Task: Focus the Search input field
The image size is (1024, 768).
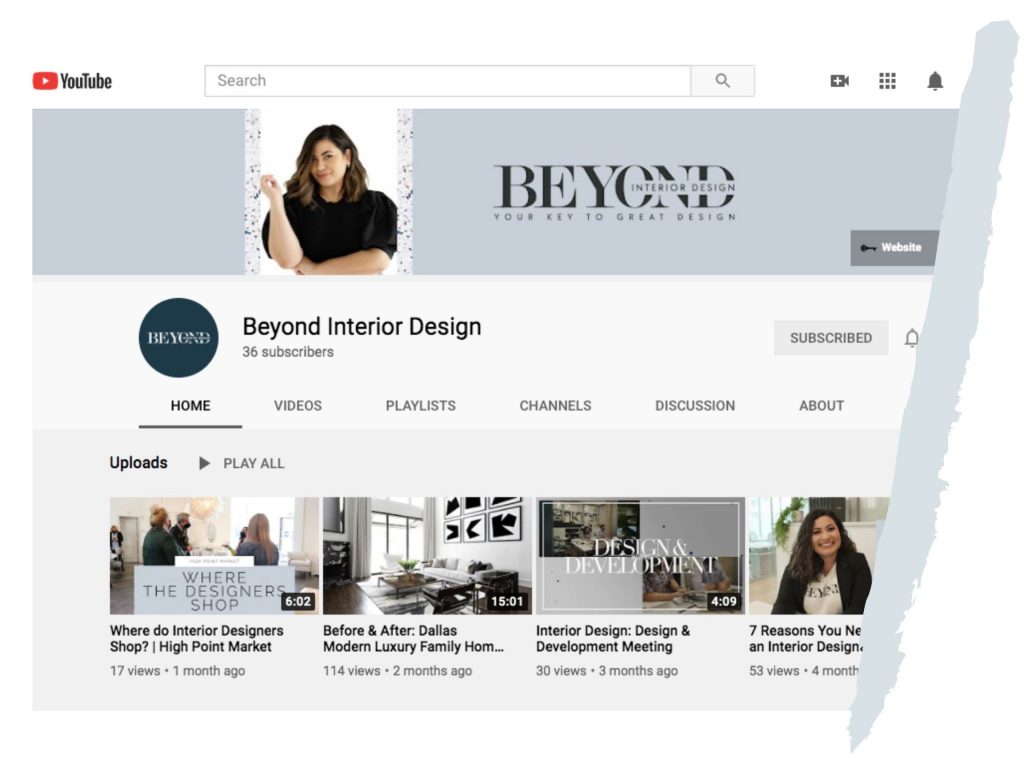Action: [x=448, y=81]
